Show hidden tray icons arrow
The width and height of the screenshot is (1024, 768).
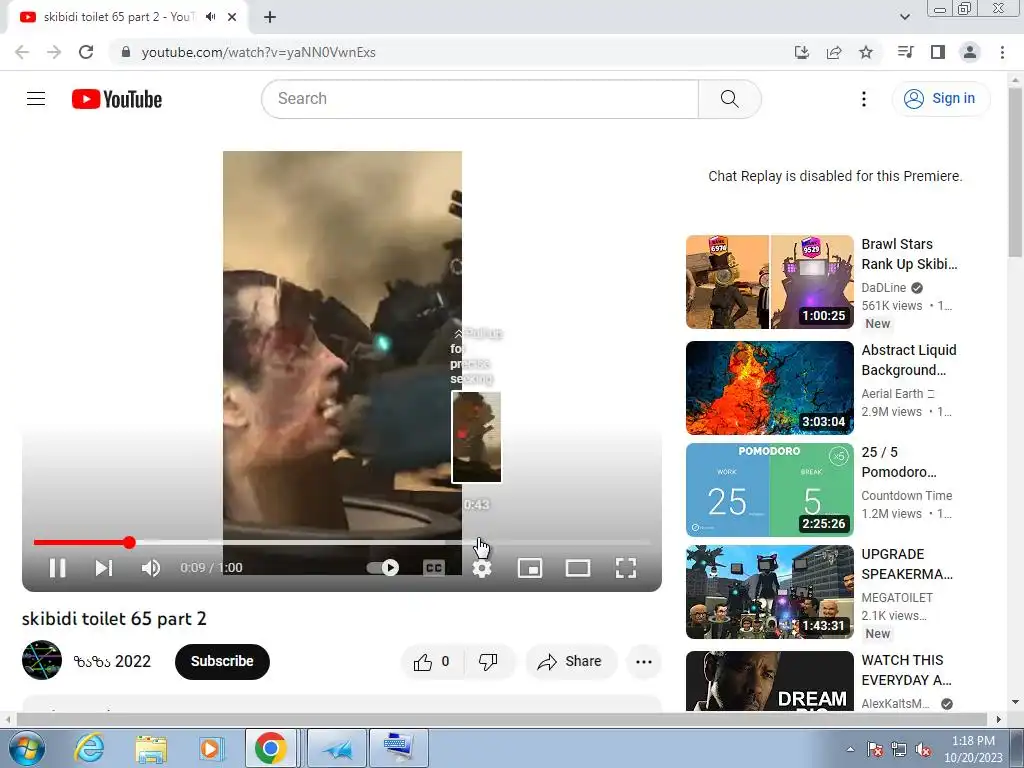pos(850,749)
